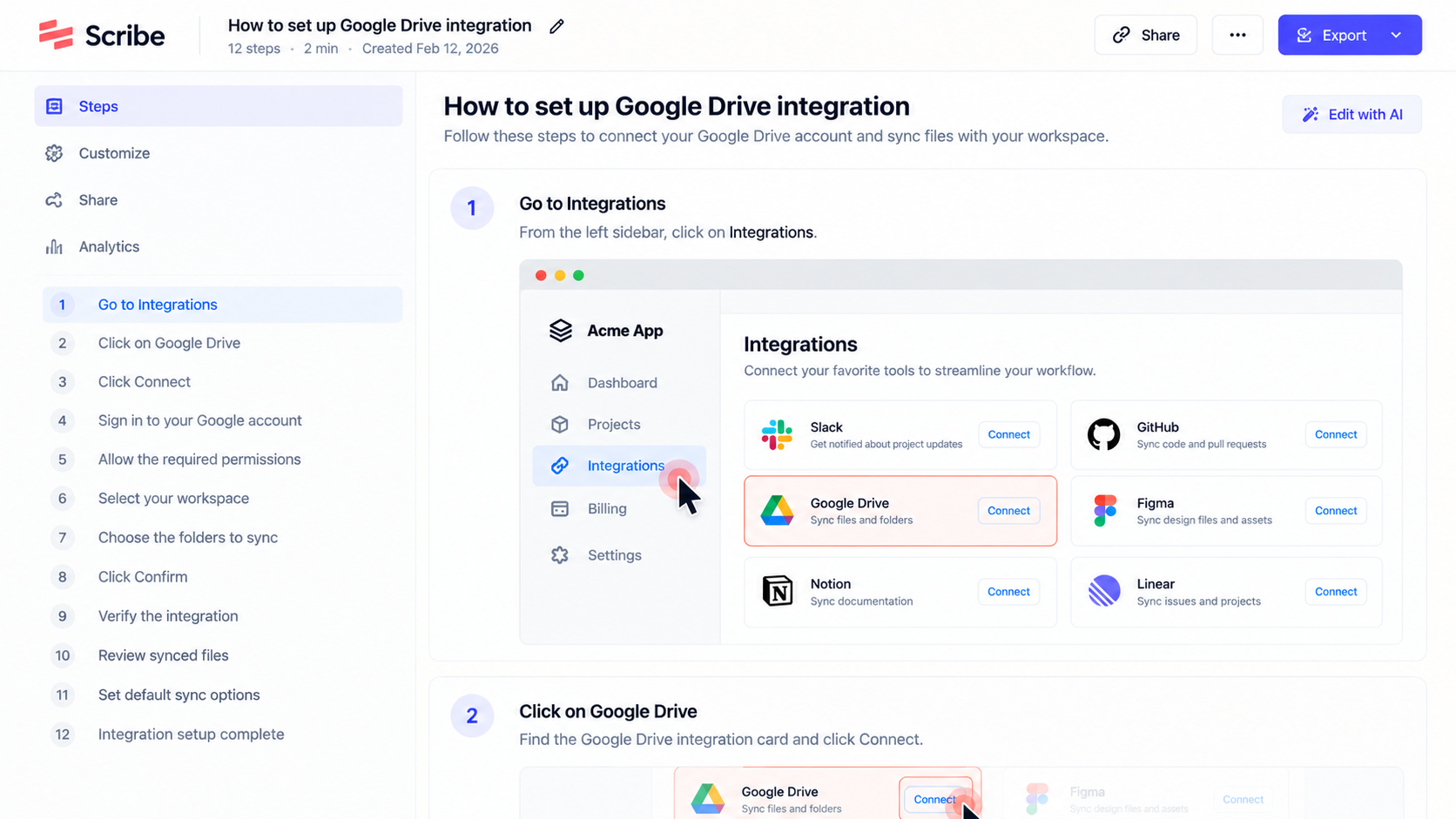Click the GitHub logo icon

click(1103, 434)
